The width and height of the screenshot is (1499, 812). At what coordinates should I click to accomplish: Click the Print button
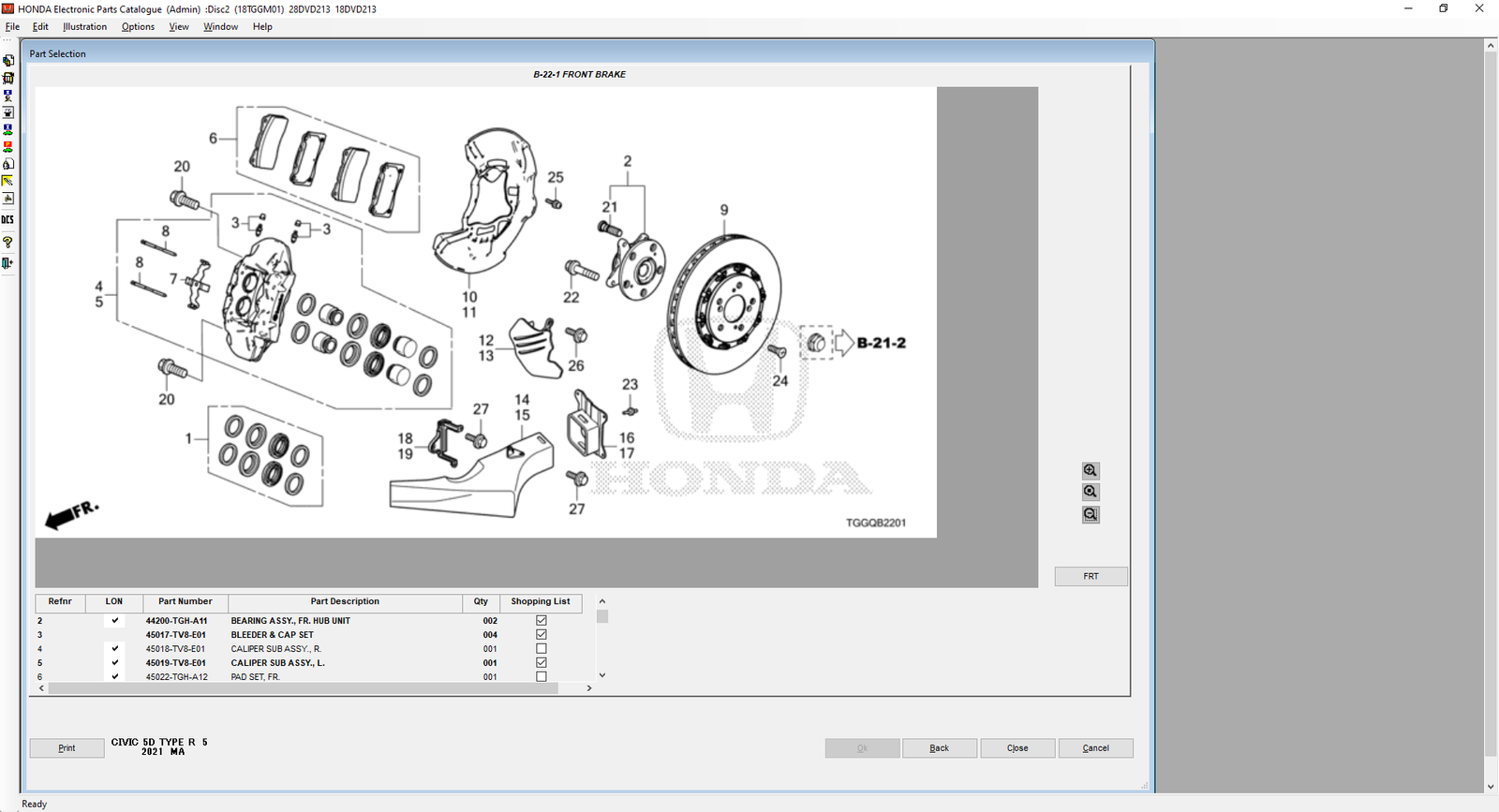click(x=67, y=748)
